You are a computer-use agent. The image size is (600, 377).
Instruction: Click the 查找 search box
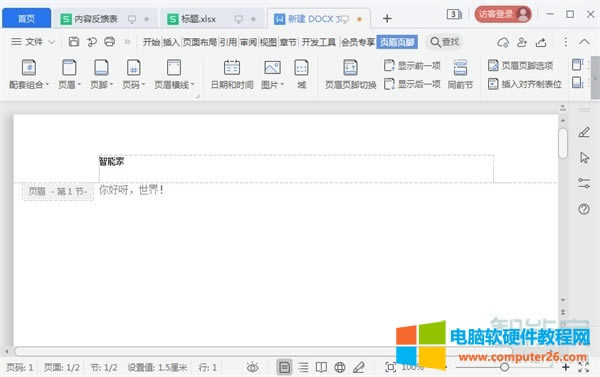click(445, 42)
